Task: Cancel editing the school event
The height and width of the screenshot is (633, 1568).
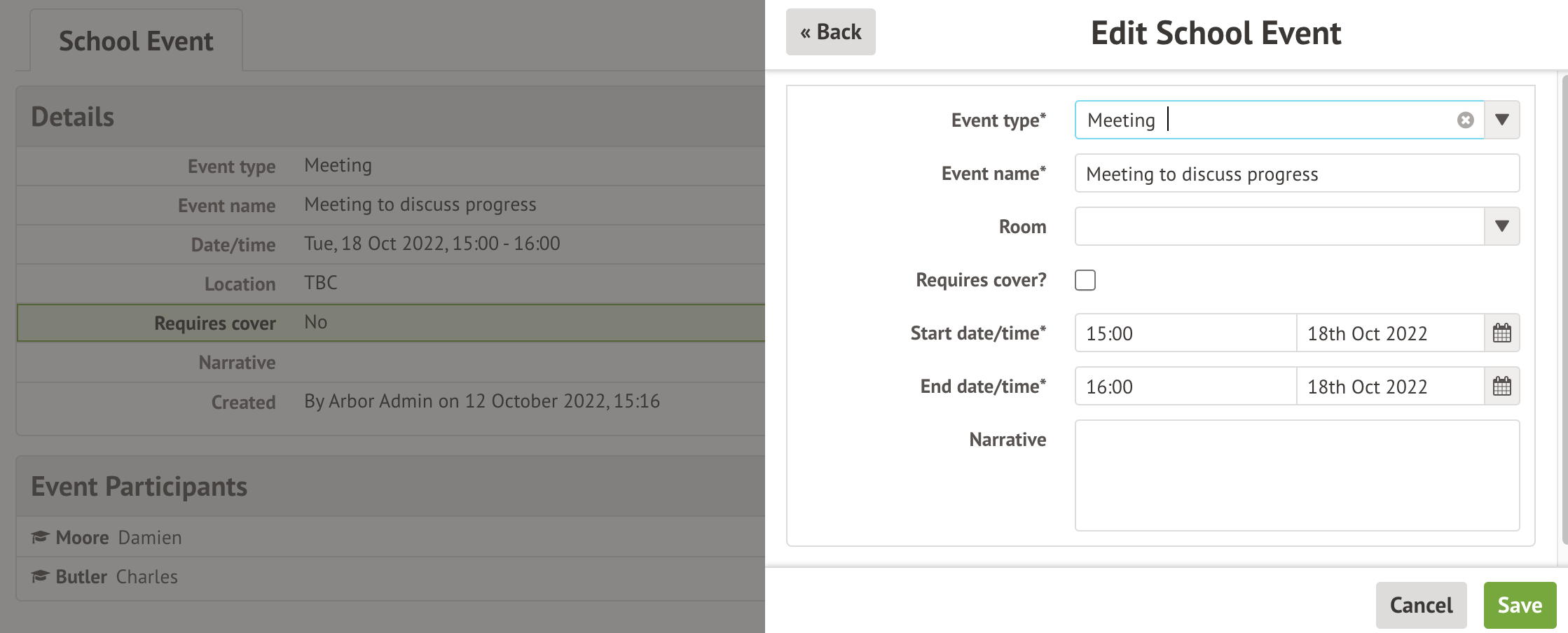Action: pos(1421,605)
